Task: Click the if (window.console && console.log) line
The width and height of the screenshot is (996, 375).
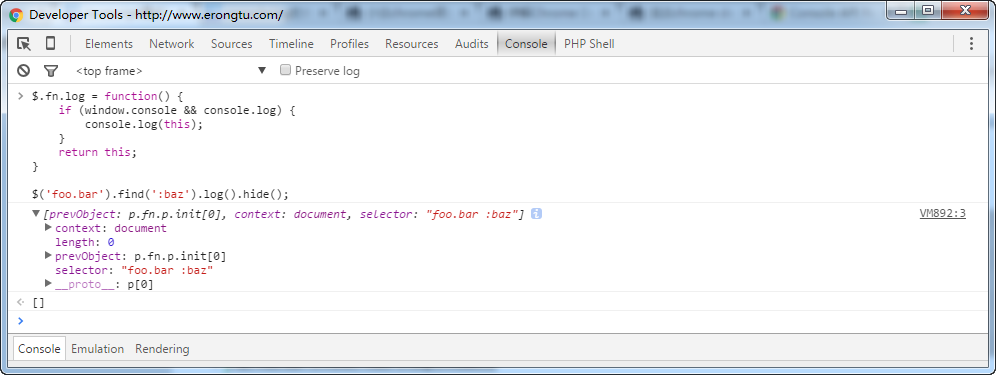Action: [x=177, y=110]
